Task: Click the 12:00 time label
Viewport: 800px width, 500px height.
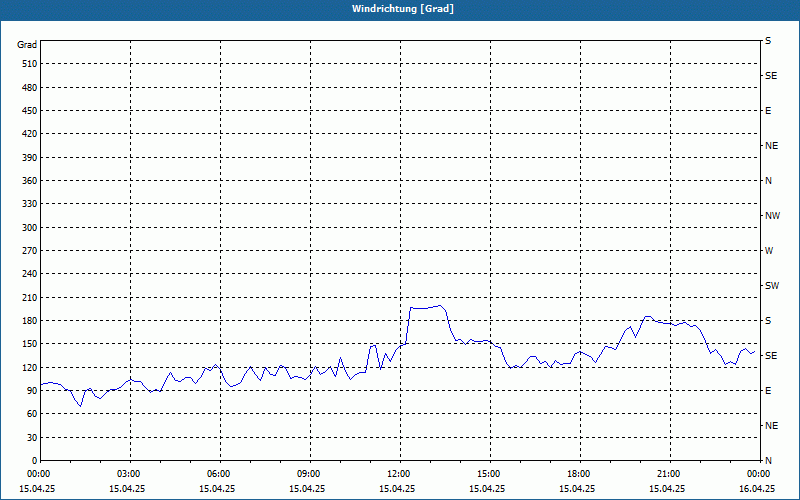Action: click(x=400, y=473)
